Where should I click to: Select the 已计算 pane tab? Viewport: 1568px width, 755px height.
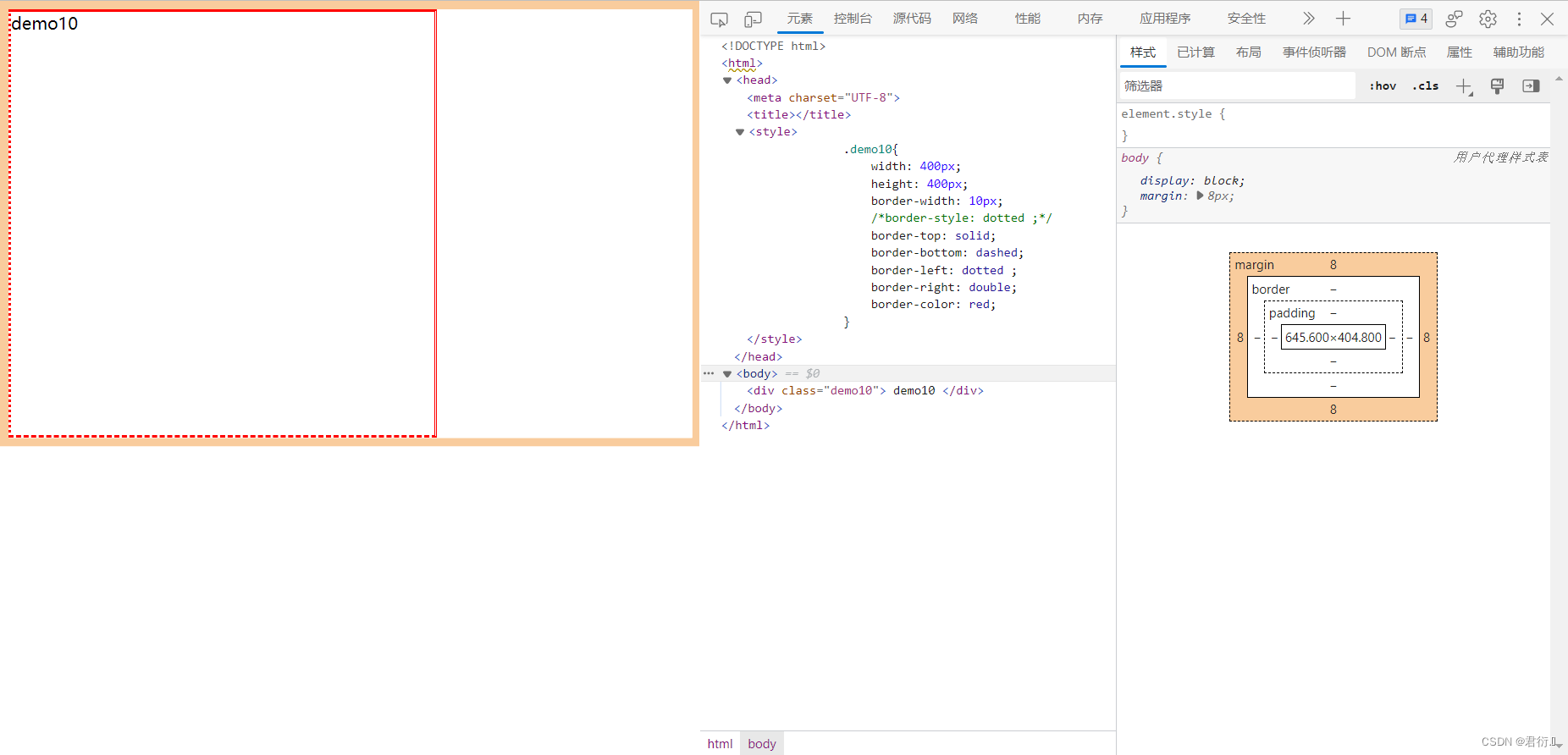click(x=1195, y=52)
